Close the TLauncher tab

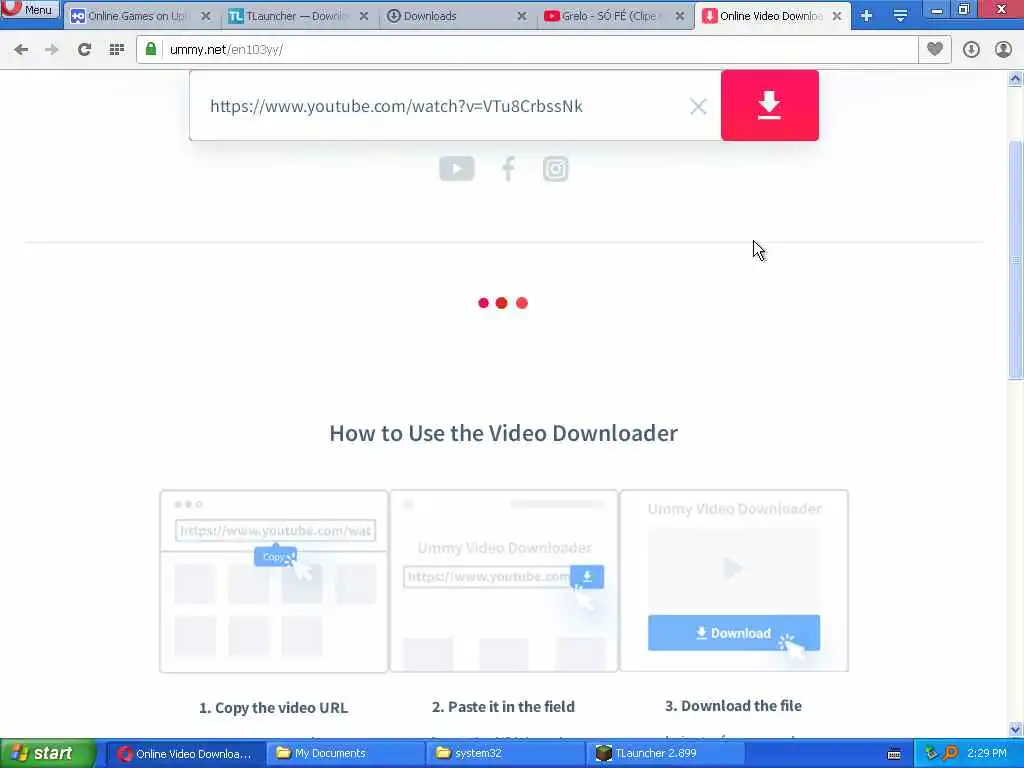364,16
